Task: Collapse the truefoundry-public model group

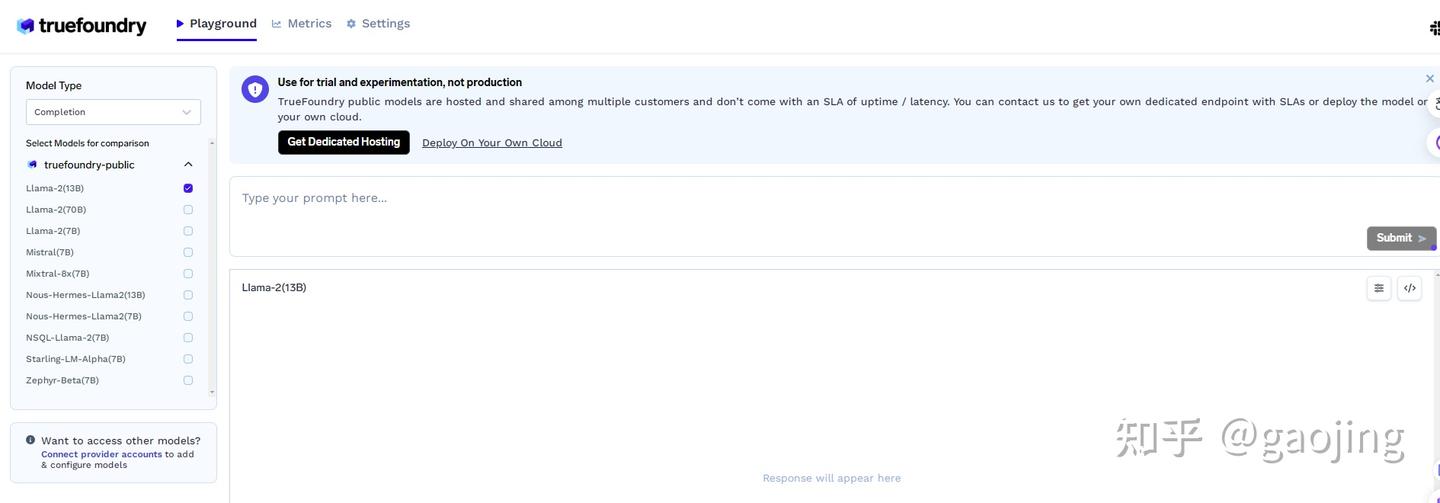Action: pos(188,165)
